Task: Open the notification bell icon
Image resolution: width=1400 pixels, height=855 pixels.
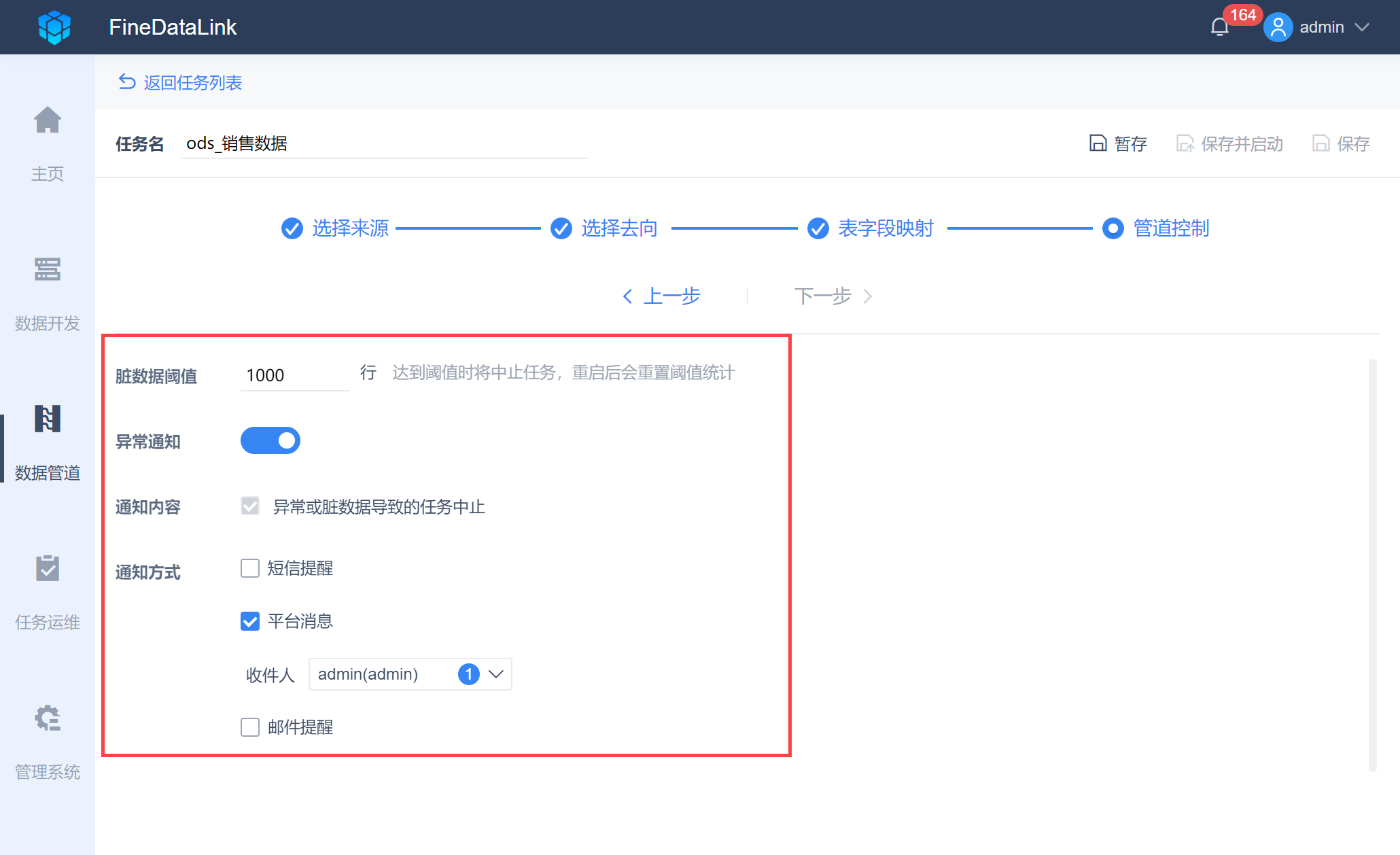Action: (1220, 27)
